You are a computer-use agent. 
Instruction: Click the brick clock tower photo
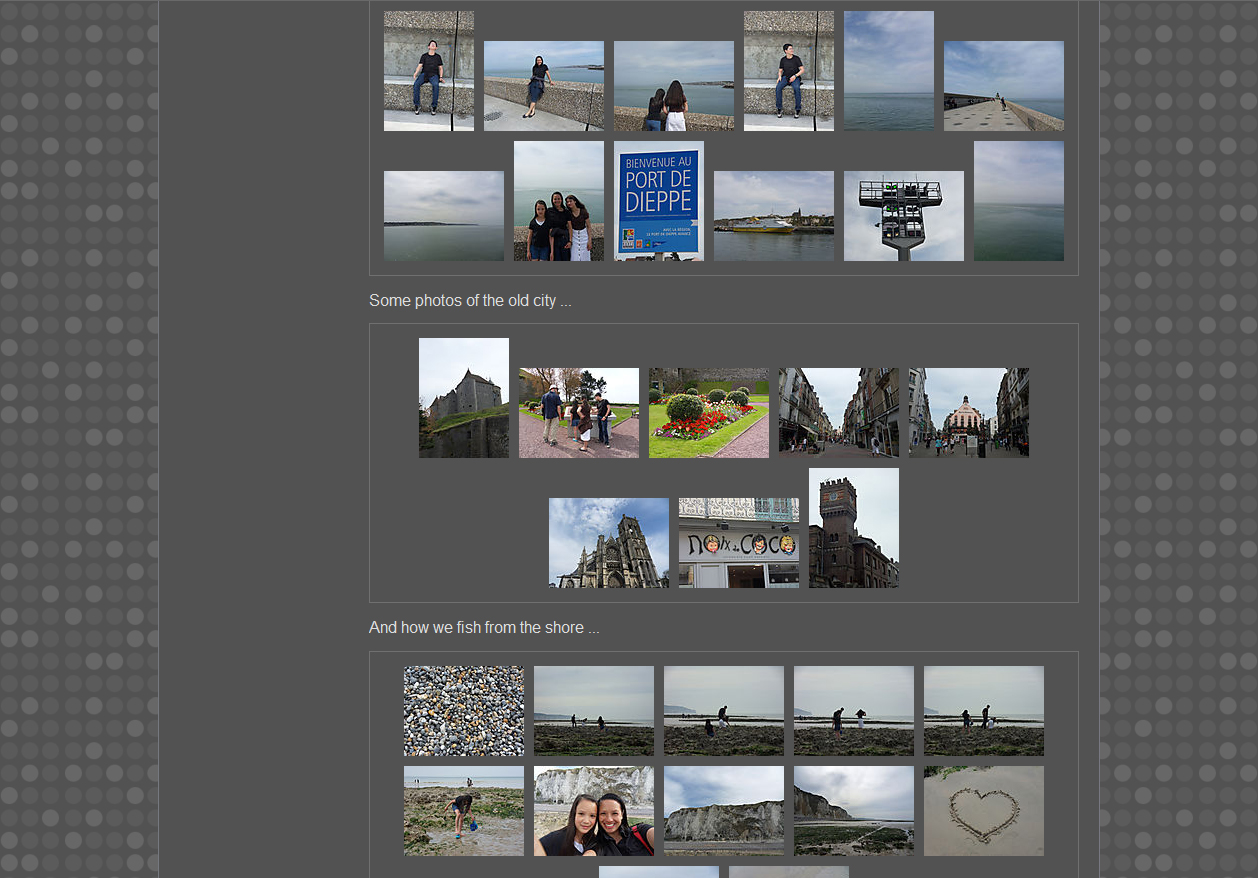pos(853,528)
